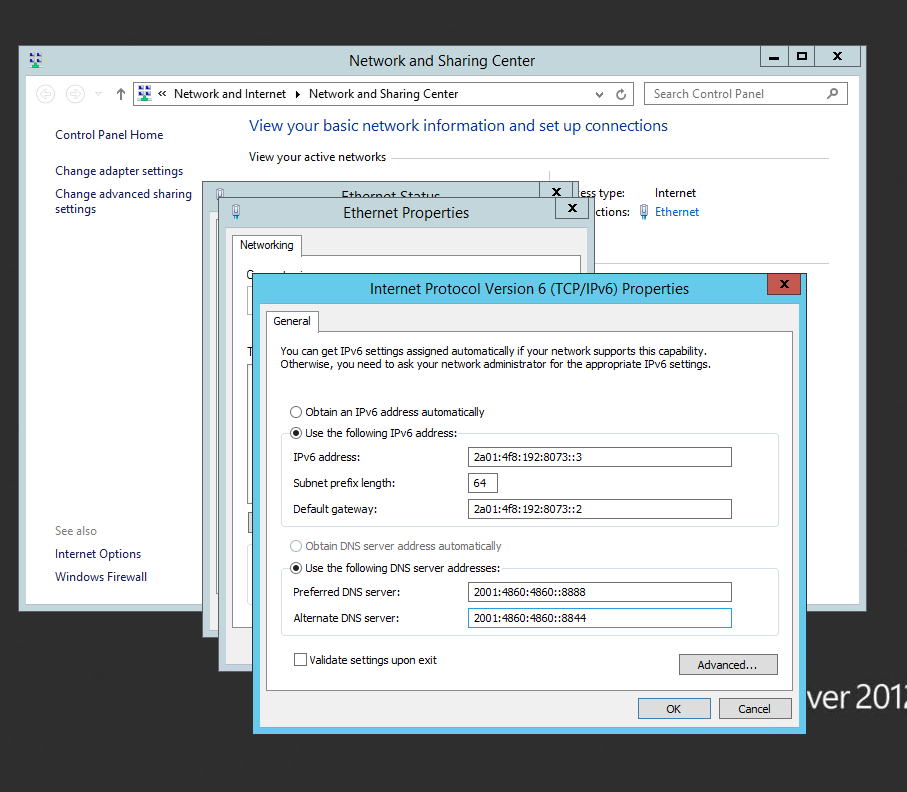Close the Network and Sharing Center window
The image size is (907, 792).
837,57
